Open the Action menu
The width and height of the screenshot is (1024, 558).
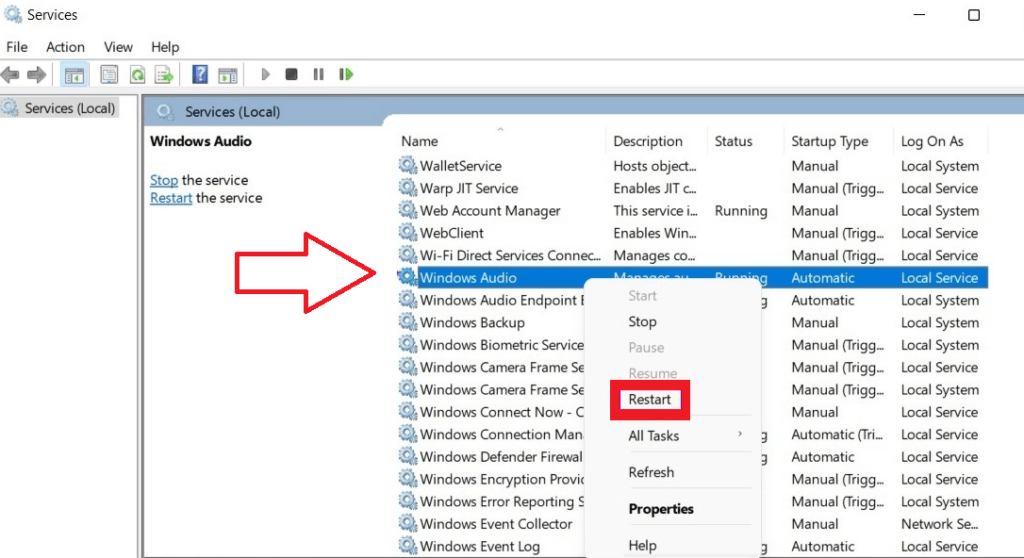pyautogui.click(x=65, y=47)
